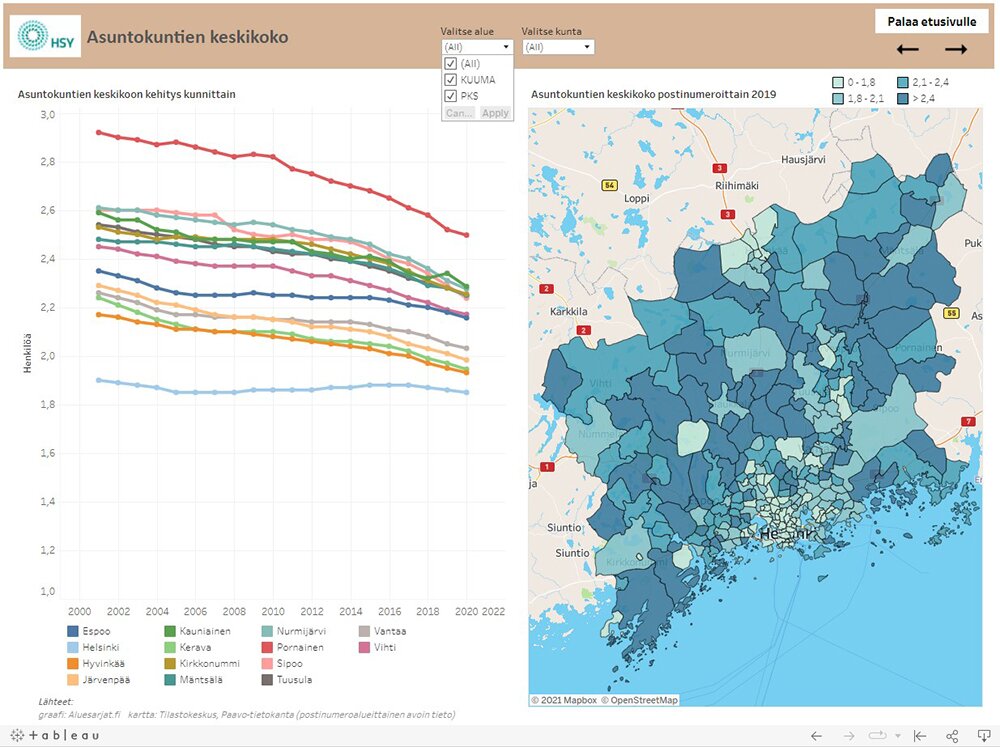Click the Espoo legend color swatch

pyautogui.click(x=73, y=631)
